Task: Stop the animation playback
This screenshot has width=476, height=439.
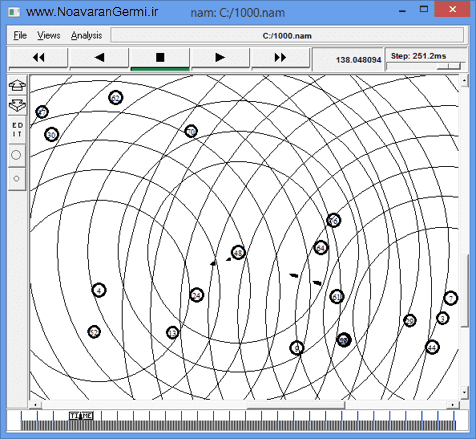Action: click(160, 58)
